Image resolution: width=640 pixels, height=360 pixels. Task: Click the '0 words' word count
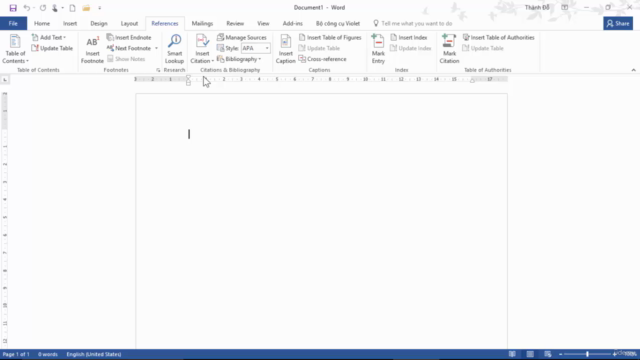pos(48,354)
